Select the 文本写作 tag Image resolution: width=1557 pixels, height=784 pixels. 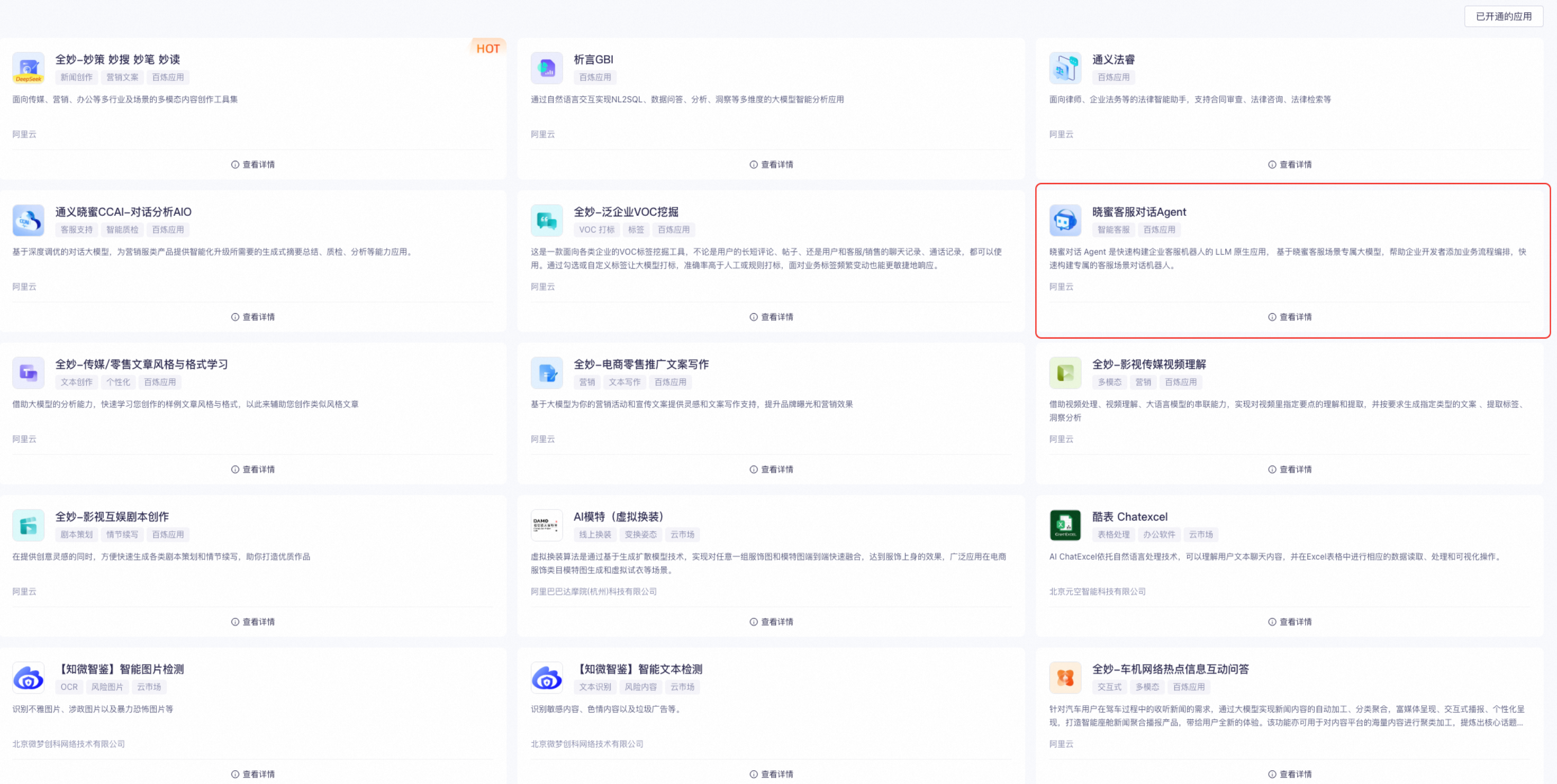pos(624,382)
